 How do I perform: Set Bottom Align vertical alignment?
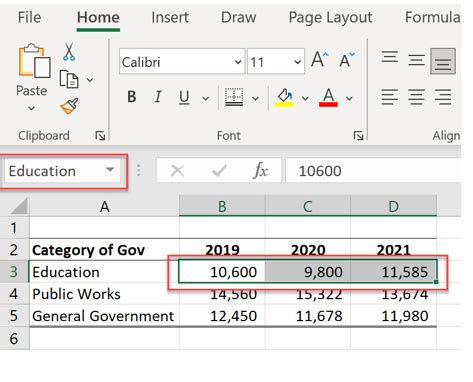[443, 61]
